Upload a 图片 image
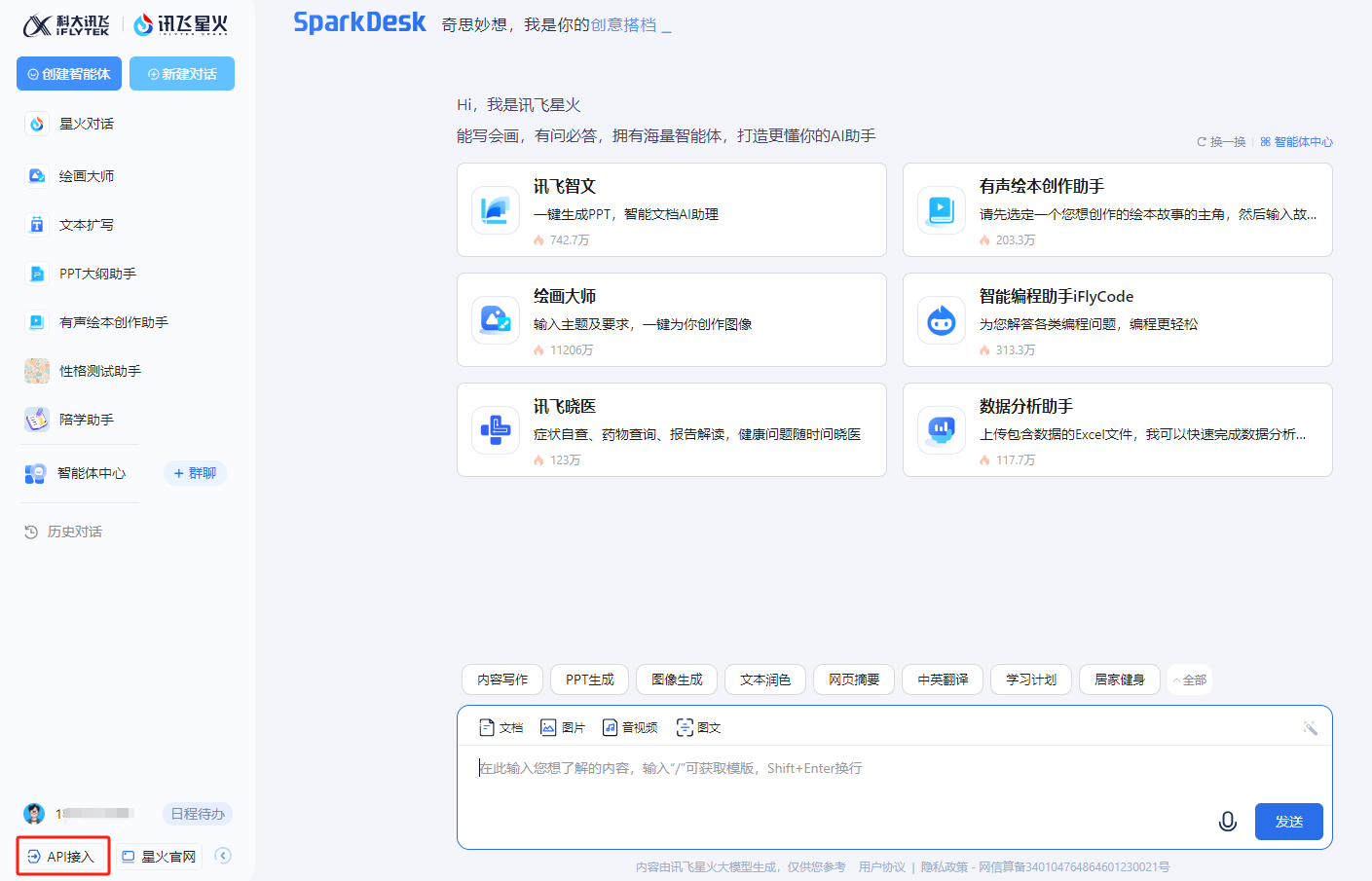This screenshot has width=1372, height=881. (x=563, y=727)
